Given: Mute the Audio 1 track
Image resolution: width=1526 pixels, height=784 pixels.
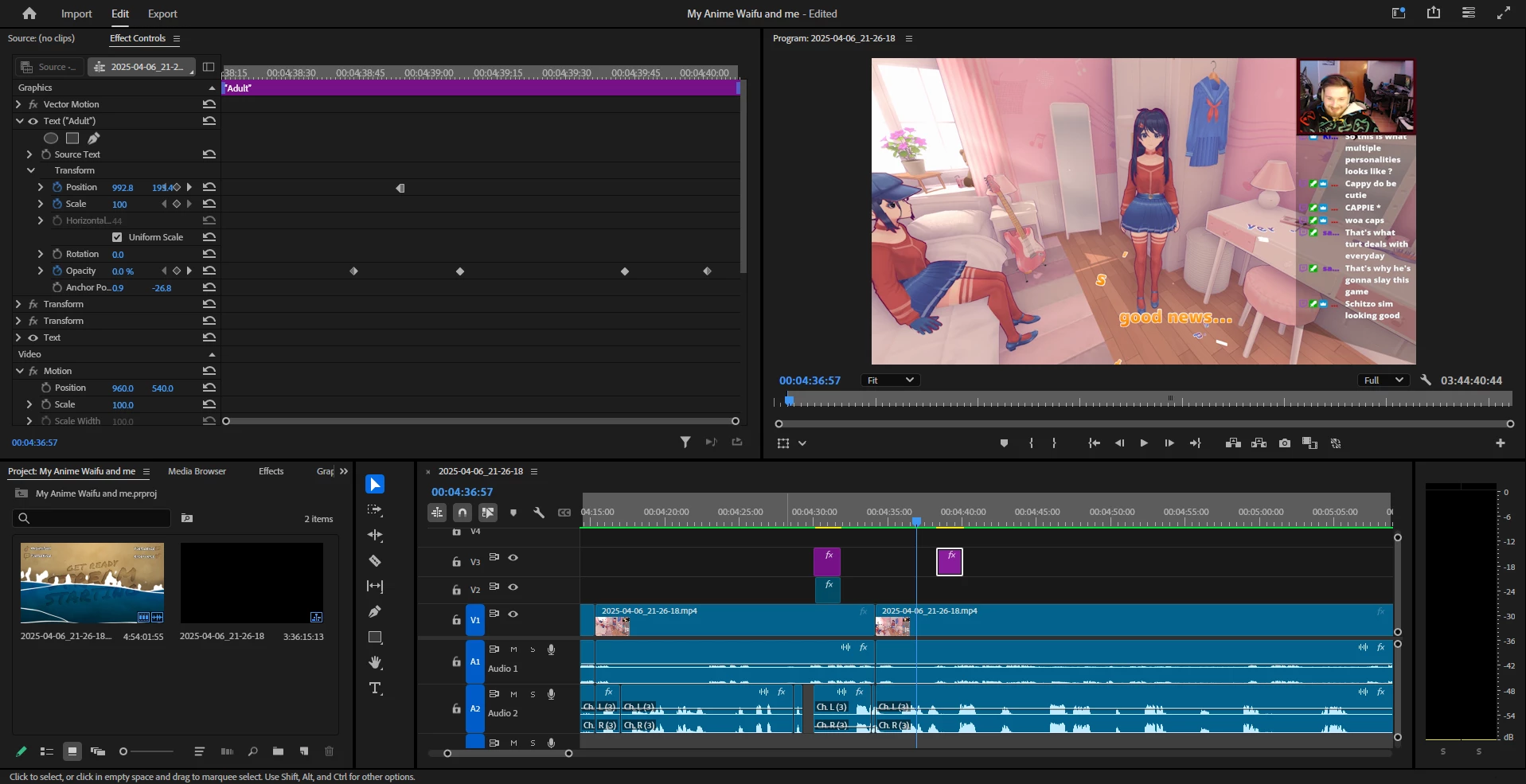Looking at the screenshot, I should [513, 649].
